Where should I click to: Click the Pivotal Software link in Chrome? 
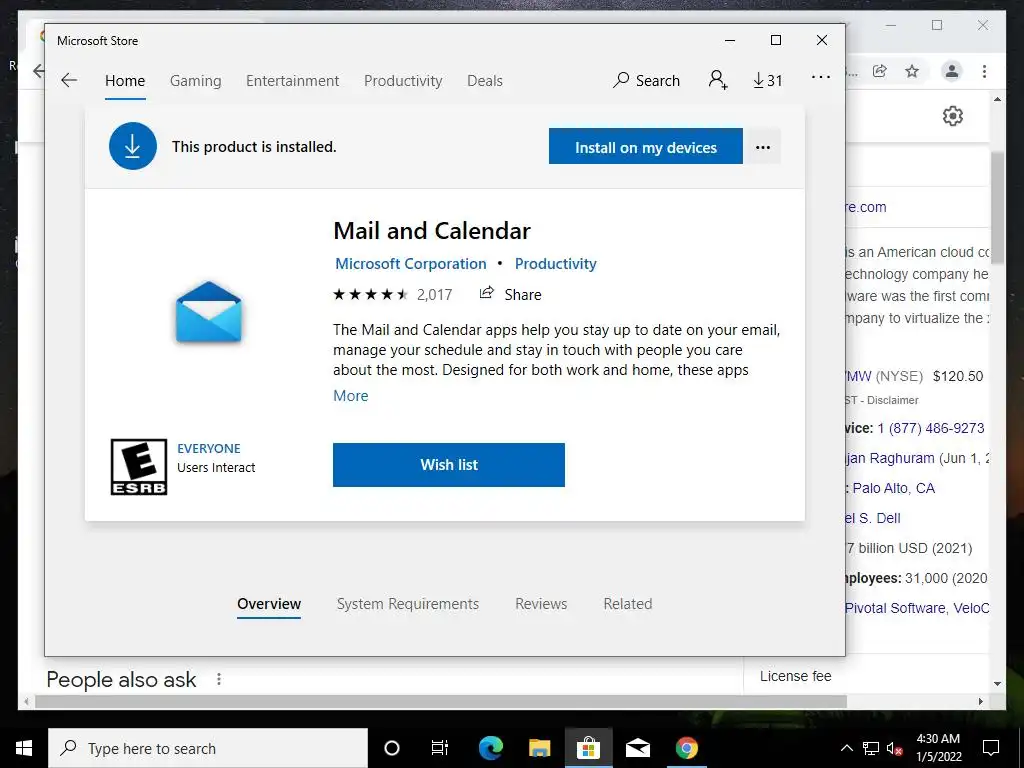pyautogui.click(x=895, y=608)
